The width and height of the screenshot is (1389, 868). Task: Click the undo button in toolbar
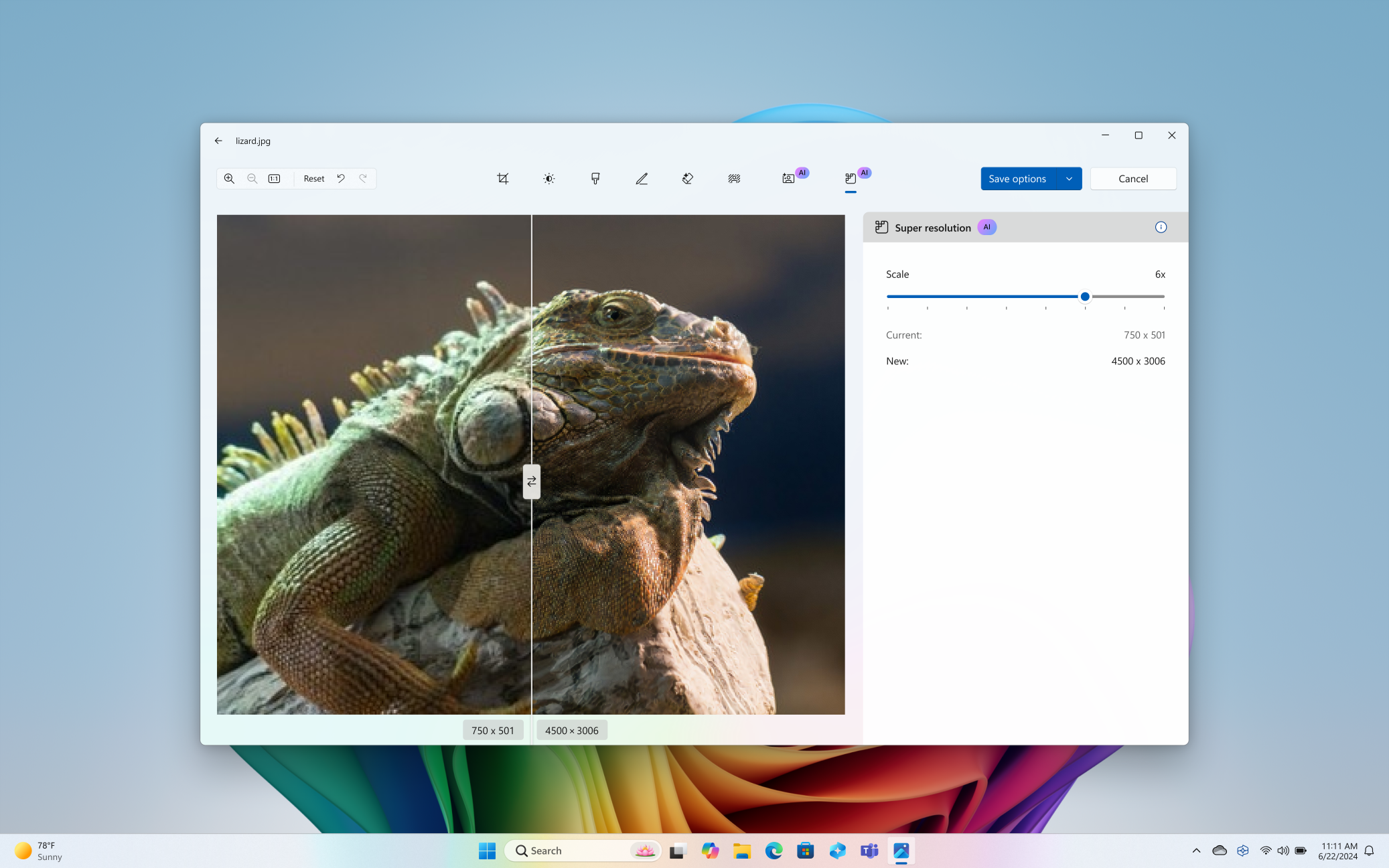click(340, 178)
